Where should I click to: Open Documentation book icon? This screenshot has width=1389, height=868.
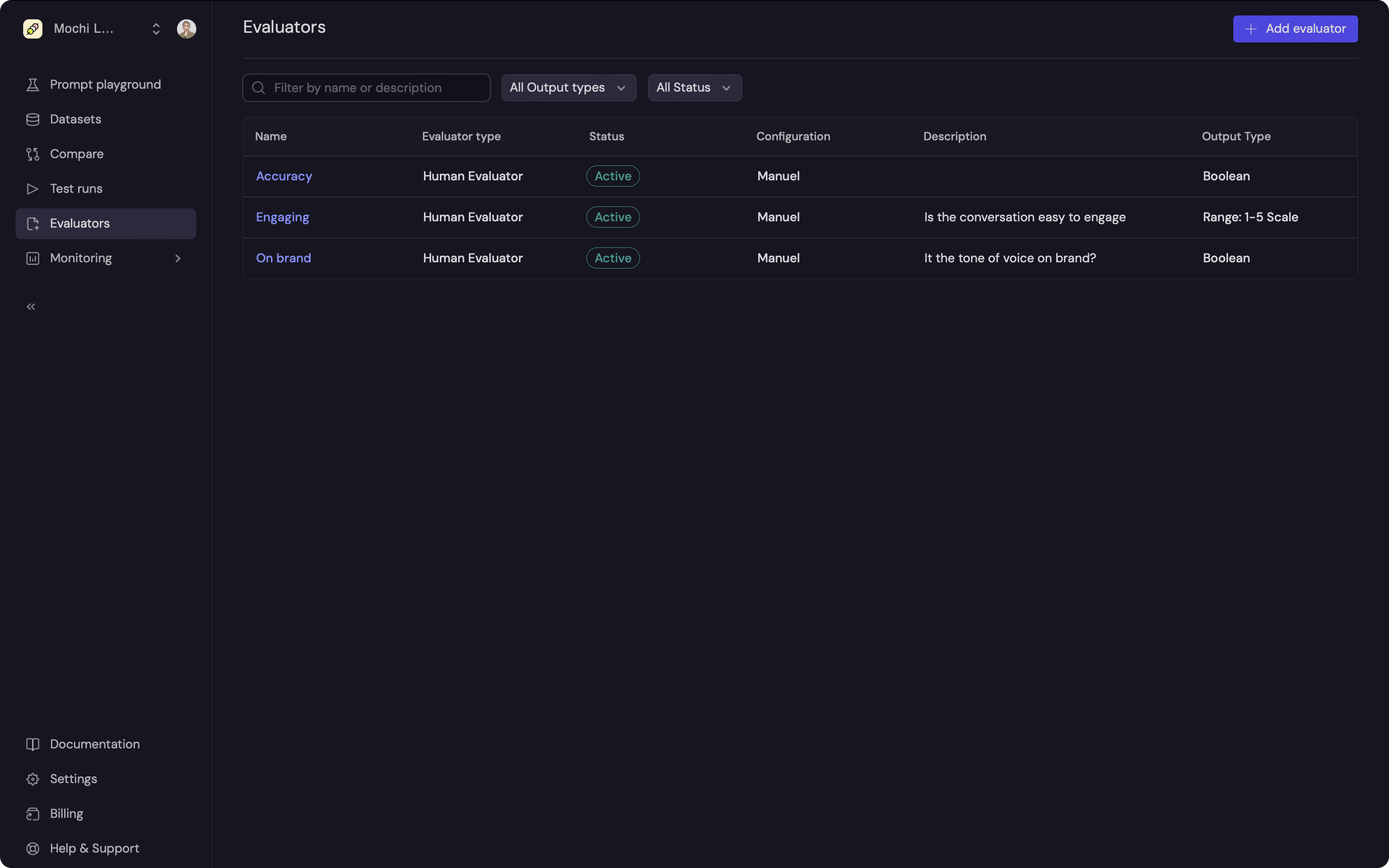coord(33,744)
